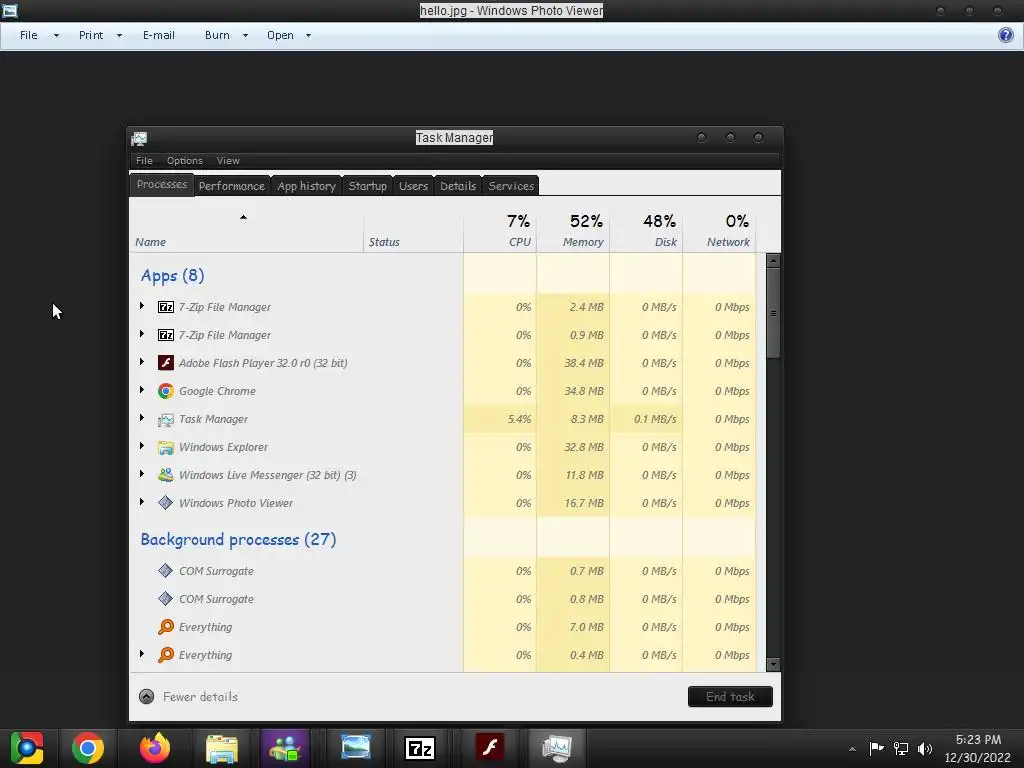Open File Explorer from the taskbar
The width and height of the screenshot is (1024, 768).
pyautogui.click(x=222, y=748)
